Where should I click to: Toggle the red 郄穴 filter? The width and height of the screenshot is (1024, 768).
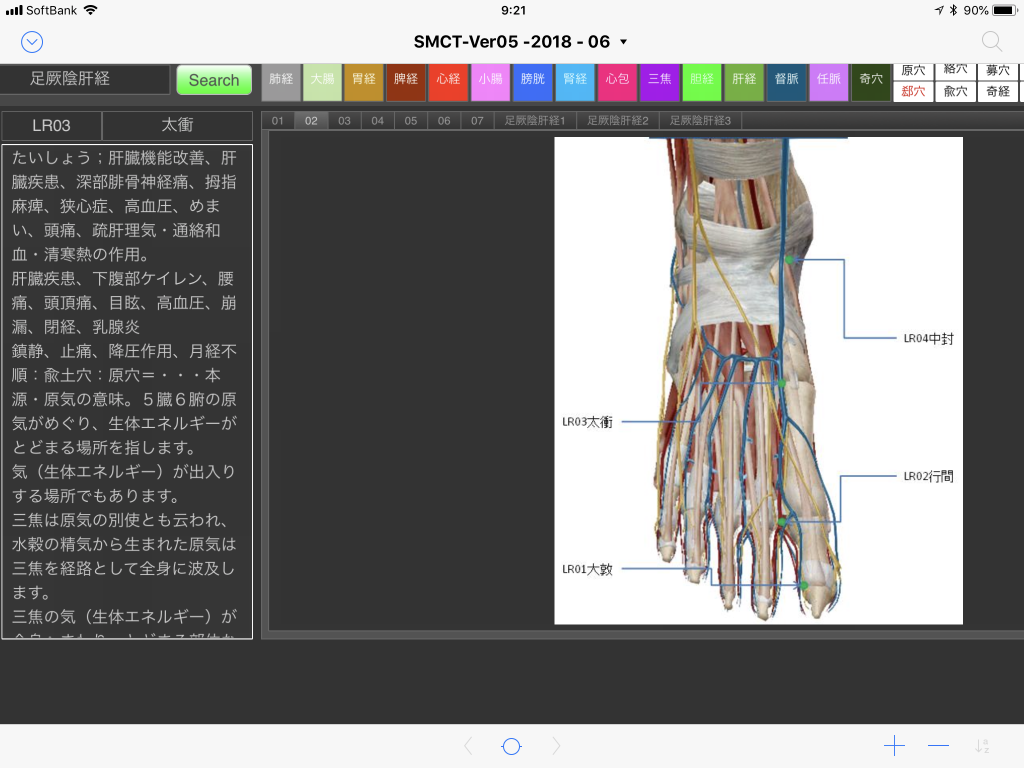pos(913,91)
